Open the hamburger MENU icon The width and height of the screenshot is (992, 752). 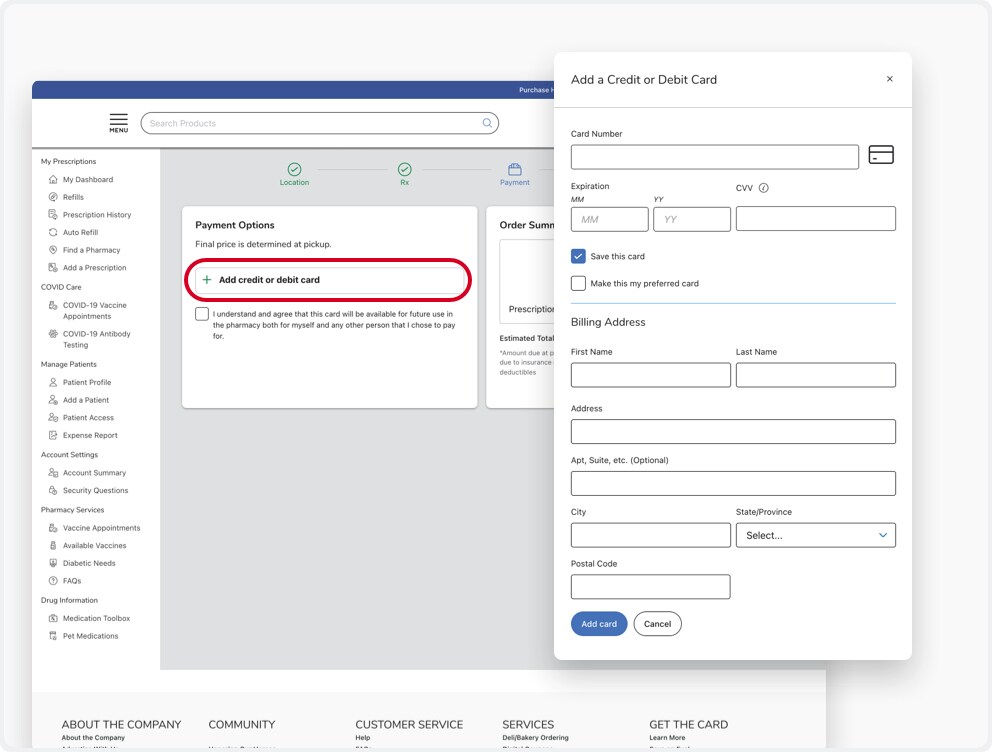coord(118,123)
